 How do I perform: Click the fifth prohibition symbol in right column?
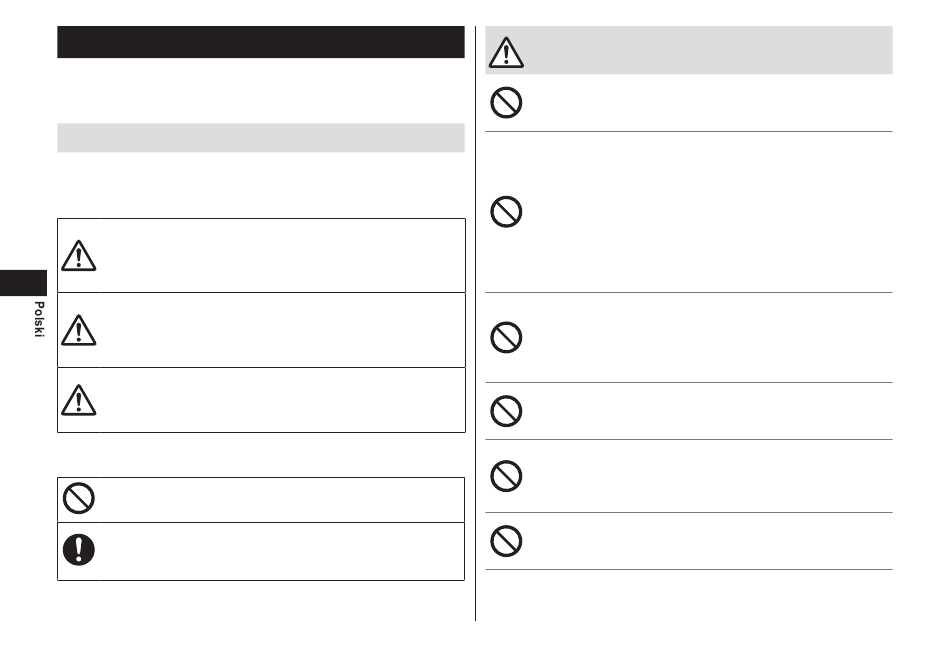tap(506, 476)
